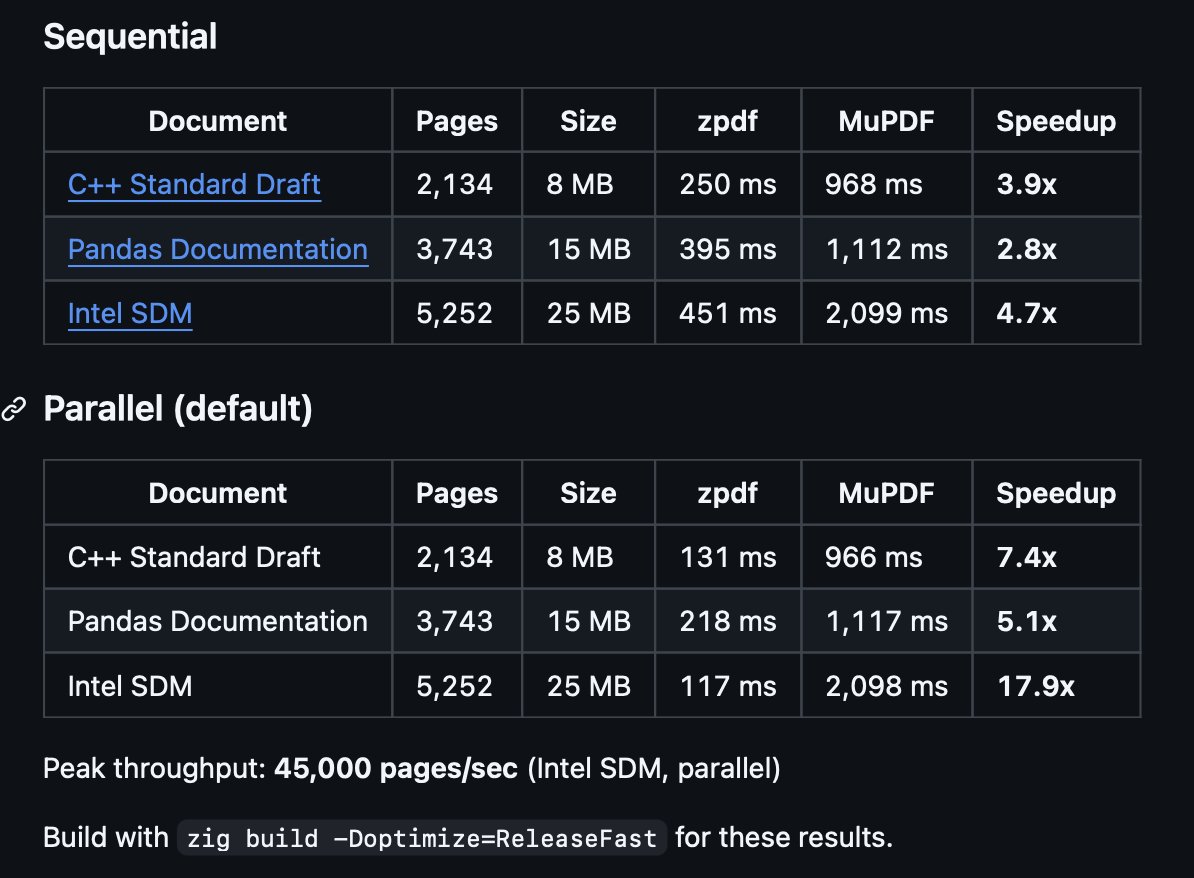Open the C++ Standard Draft link
Image resolution: width=1194 pixels, height=878 pixels.
pos(194,185)
